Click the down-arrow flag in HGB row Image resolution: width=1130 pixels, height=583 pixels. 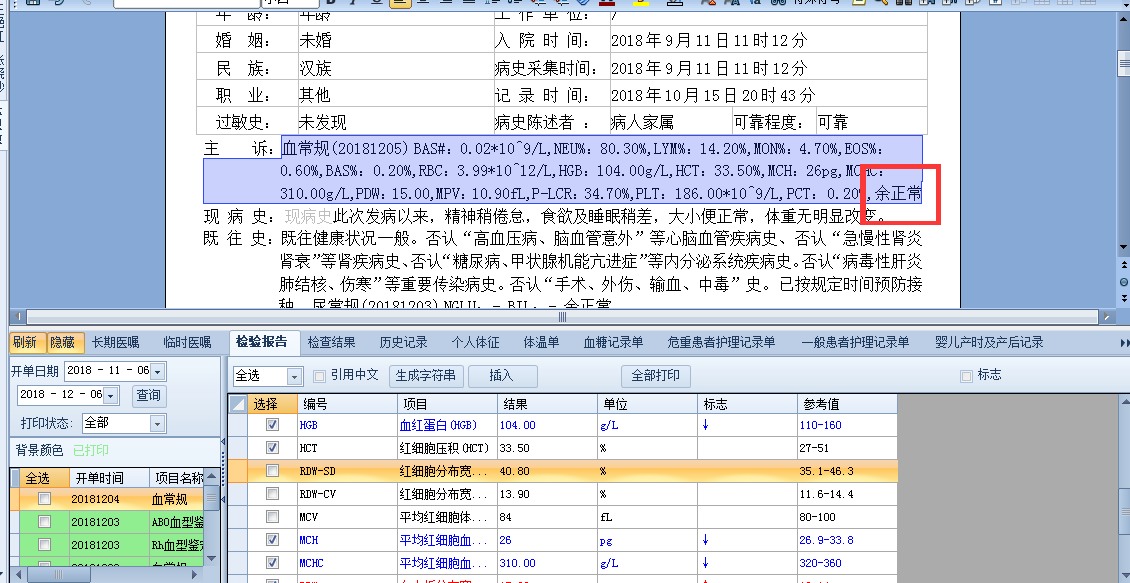pos(705,425)
